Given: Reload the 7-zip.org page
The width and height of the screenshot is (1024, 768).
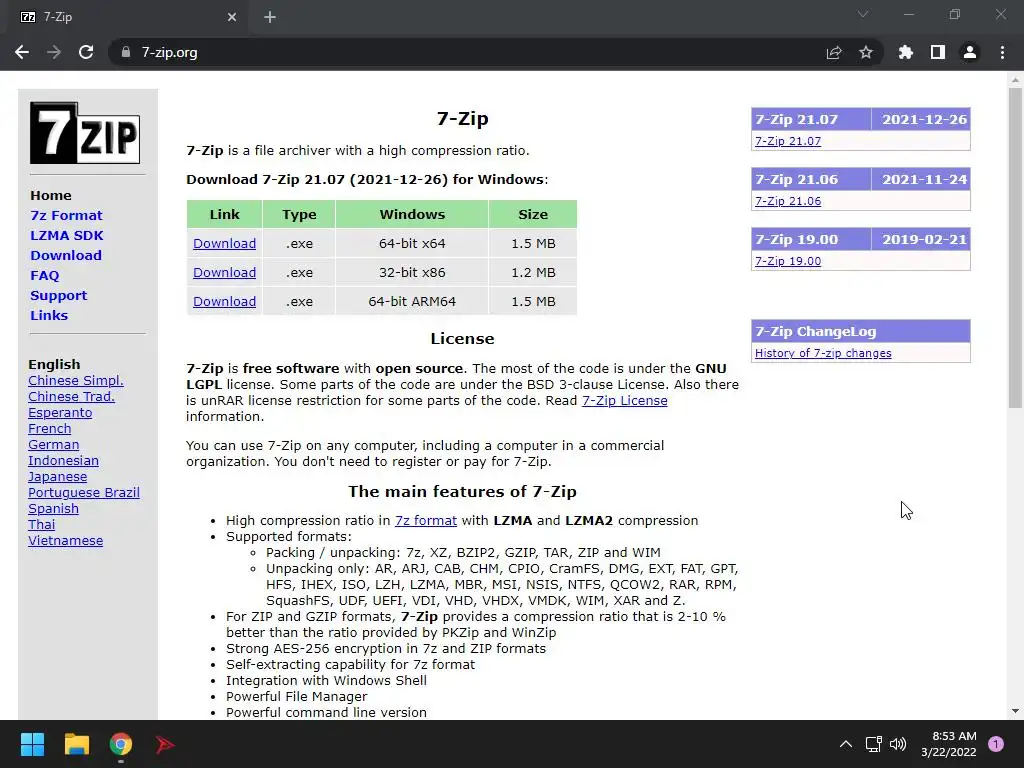Looking at the screenshot, I should (x=86, y=52).
